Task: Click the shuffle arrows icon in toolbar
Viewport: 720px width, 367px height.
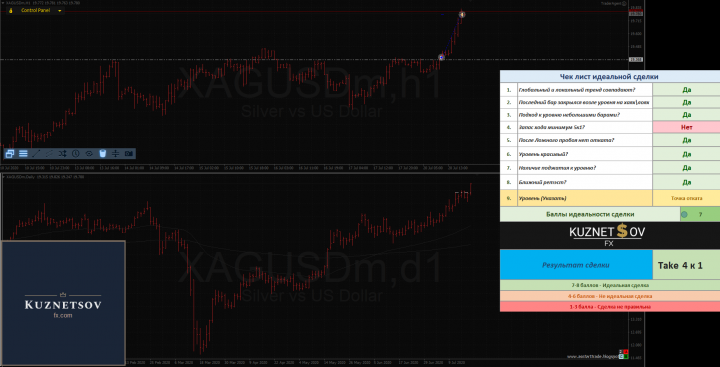Action: click(63, 153)
